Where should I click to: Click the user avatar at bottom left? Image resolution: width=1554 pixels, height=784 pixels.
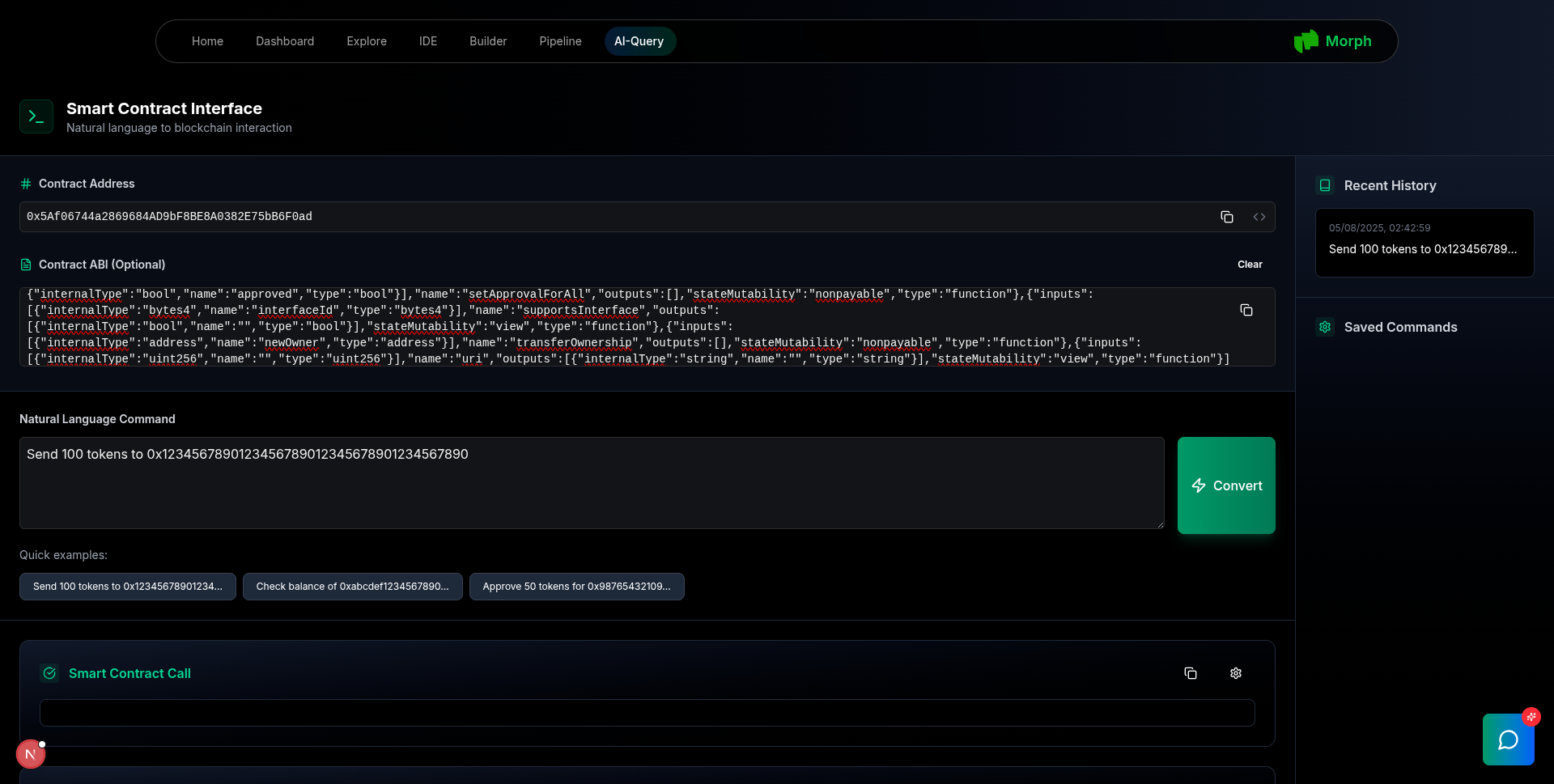(30, 753)
